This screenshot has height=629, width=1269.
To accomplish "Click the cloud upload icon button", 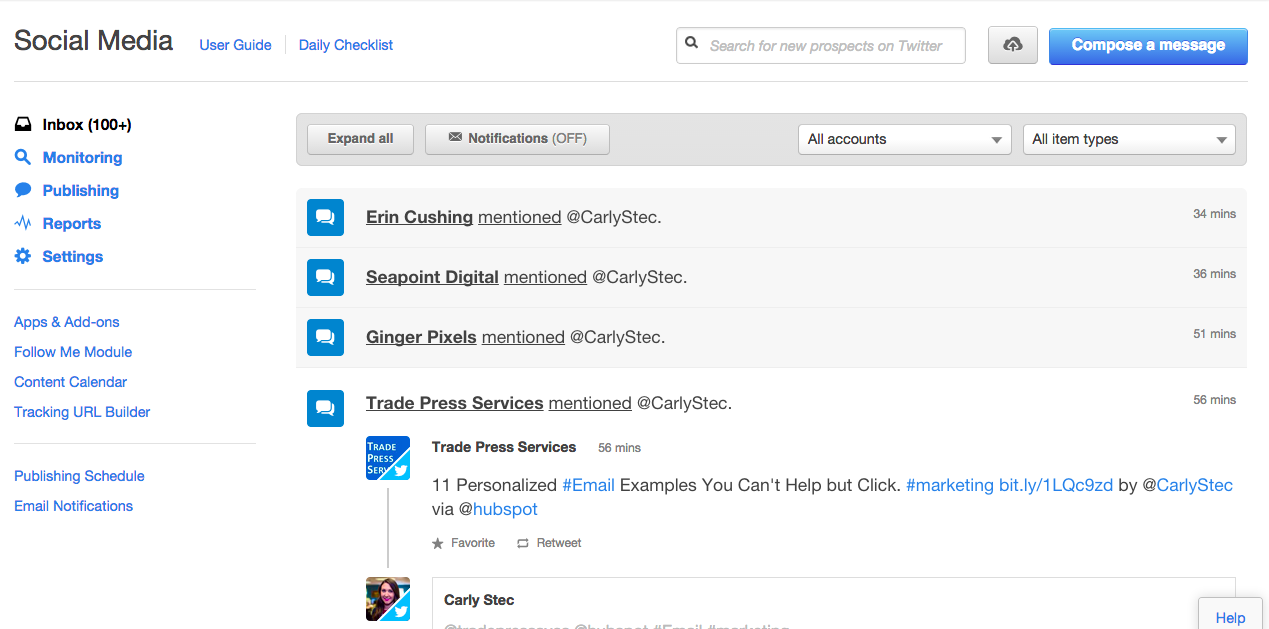I will pos(1013,45).
